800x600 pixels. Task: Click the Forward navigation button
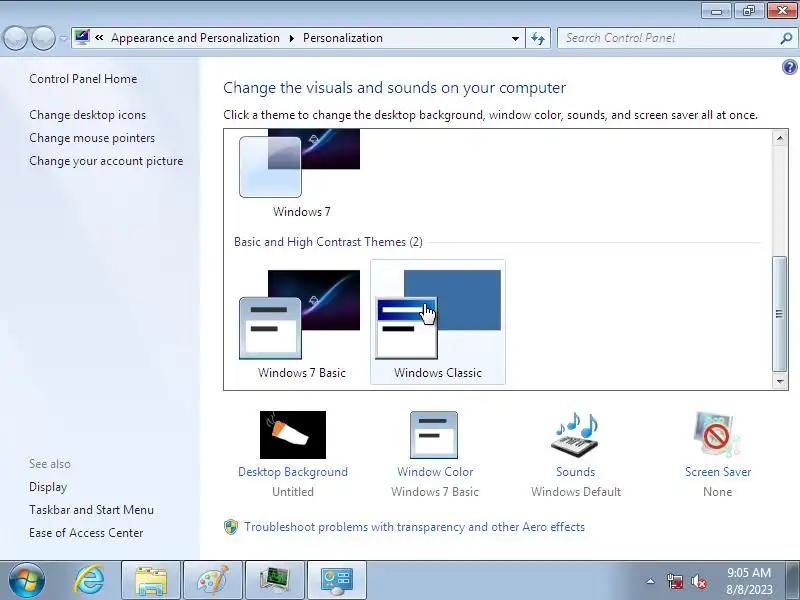[x=43, y=38]
